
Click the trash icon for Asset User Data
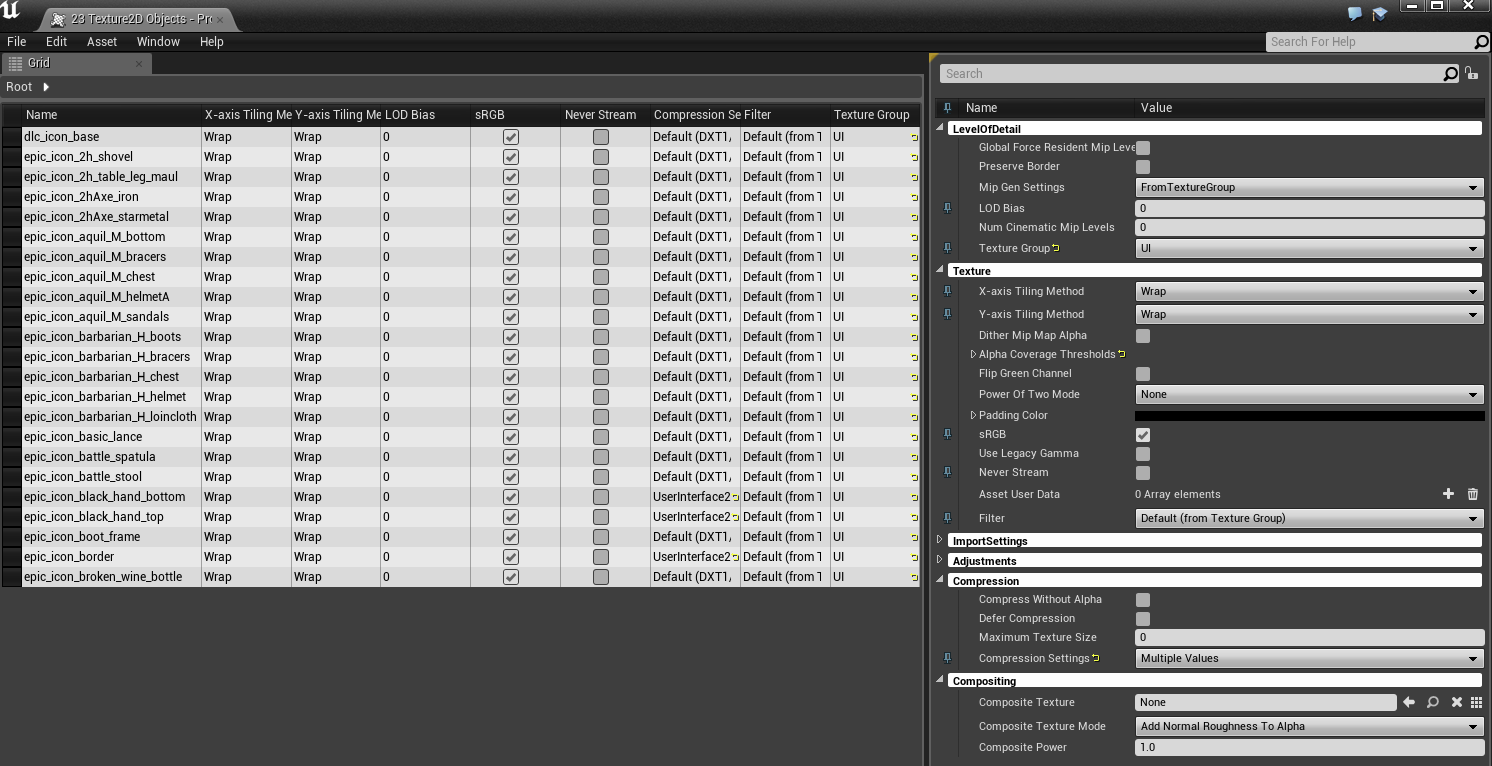(x=1472, y=494)
